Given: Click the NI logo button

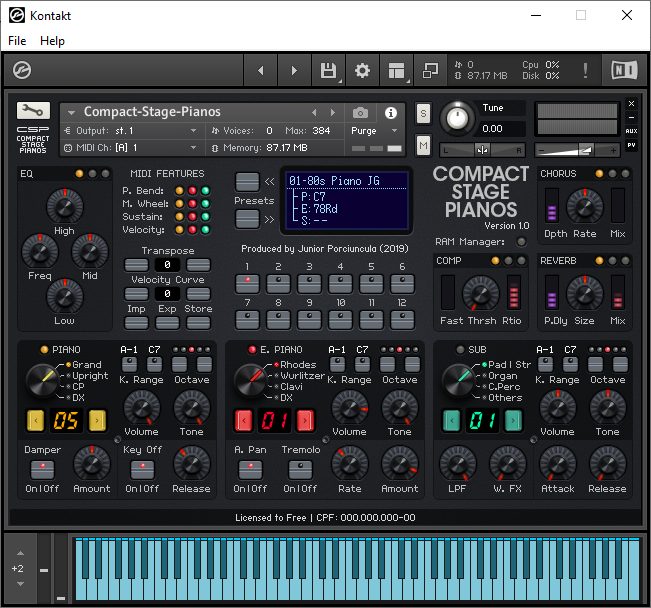Looking at the screenshot, I should click(x=624, y=70).
